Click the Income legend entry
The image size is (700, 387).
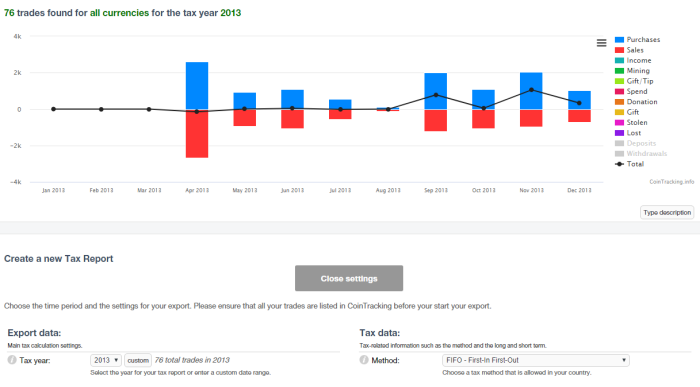click(x=633, y=60)
